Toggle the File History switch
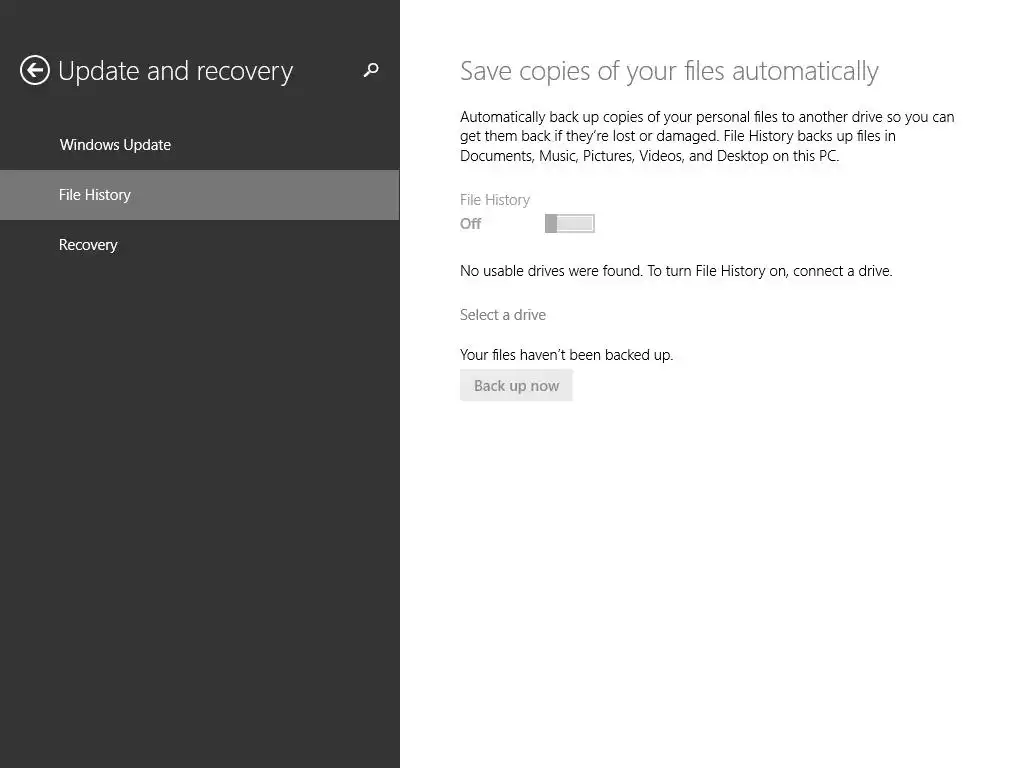The image size is (1024, 768). point(570,223)
